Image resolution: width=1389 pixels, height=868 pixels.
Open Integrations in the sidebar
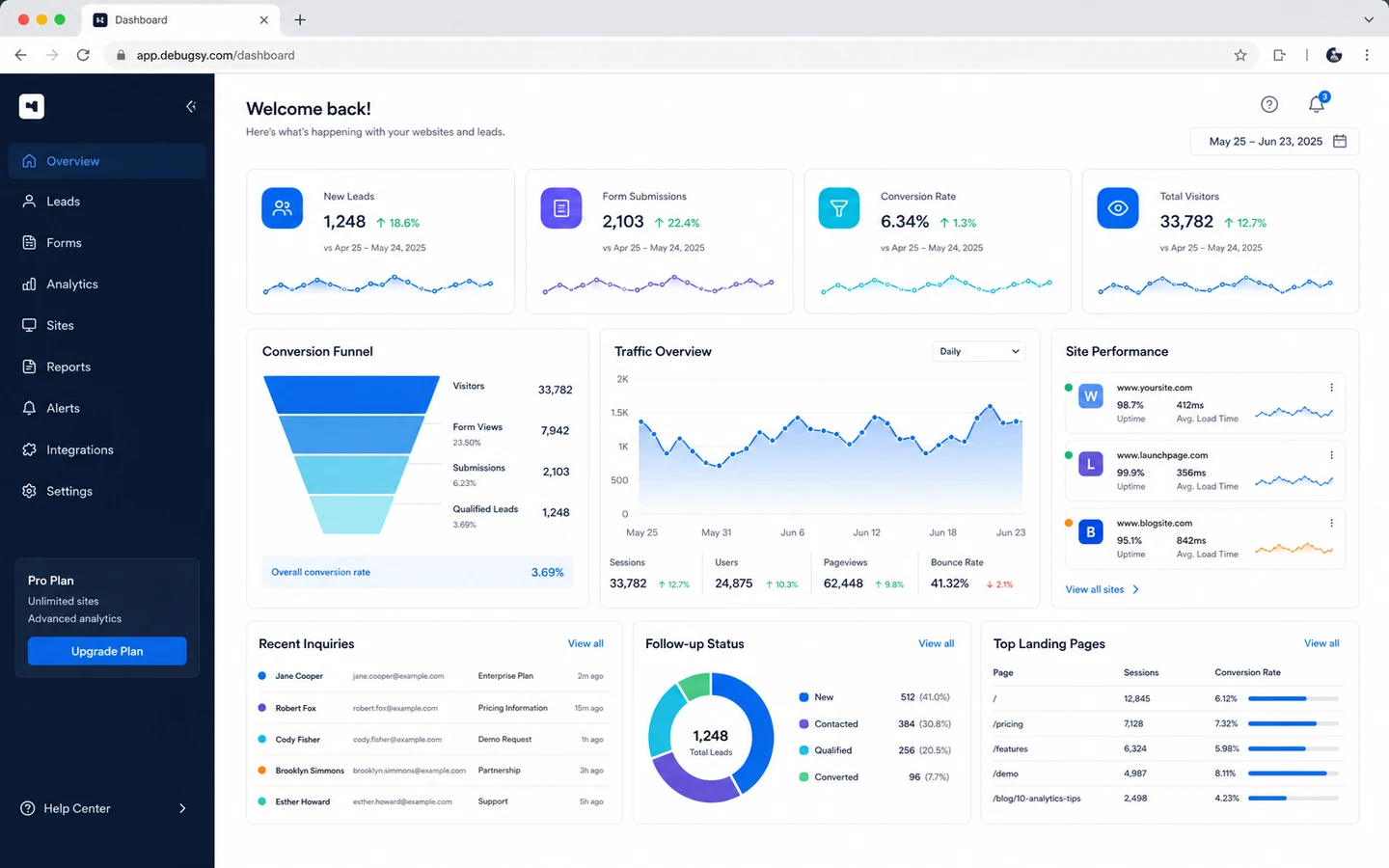point(107,449)
